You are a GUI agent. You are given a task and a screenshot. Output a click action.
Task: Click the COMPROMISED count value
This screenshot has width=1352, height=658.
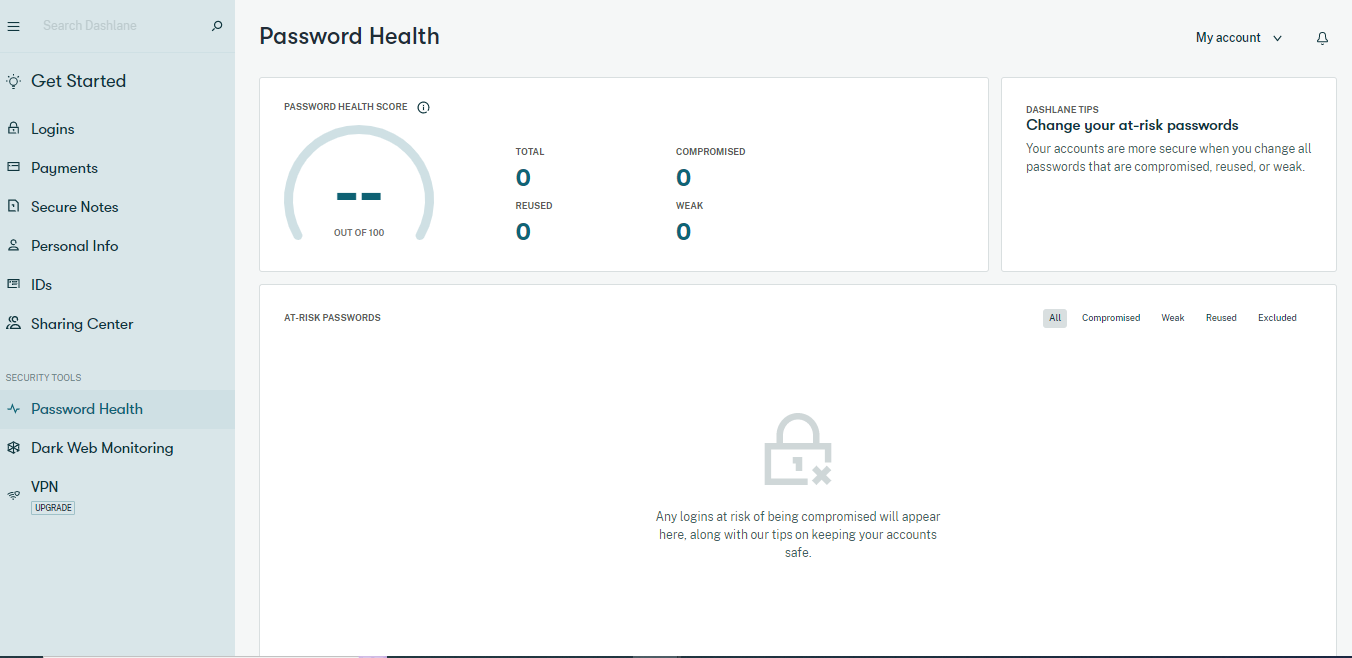click(x=683, y=178)
